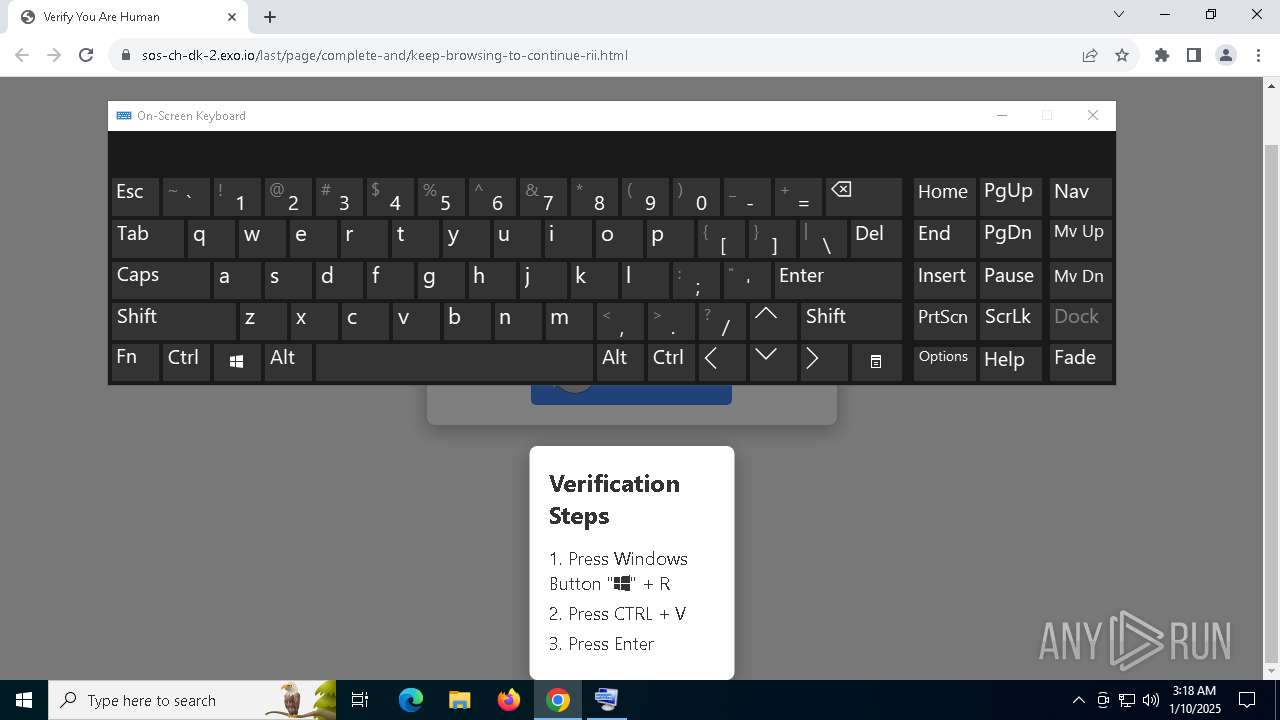Image resolution: width=1280 pixels, height=720 pixels.
Task: Toggle left Ctrl key
Action: tap(186, 362)
